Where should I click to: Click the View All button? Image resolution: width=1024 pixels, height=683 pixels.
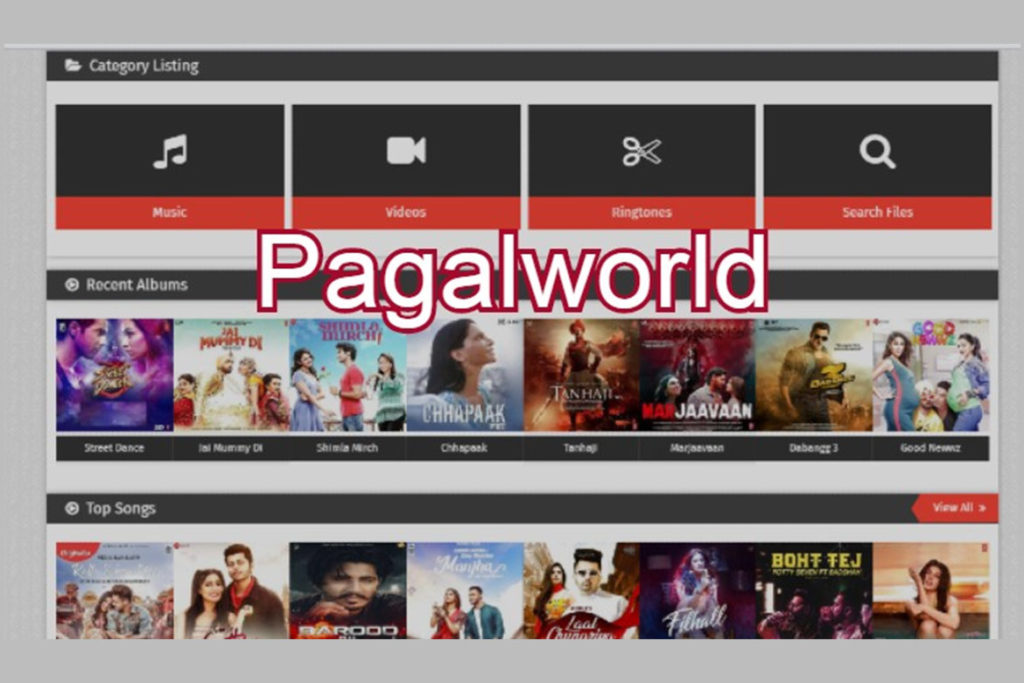tap(955, 507)
